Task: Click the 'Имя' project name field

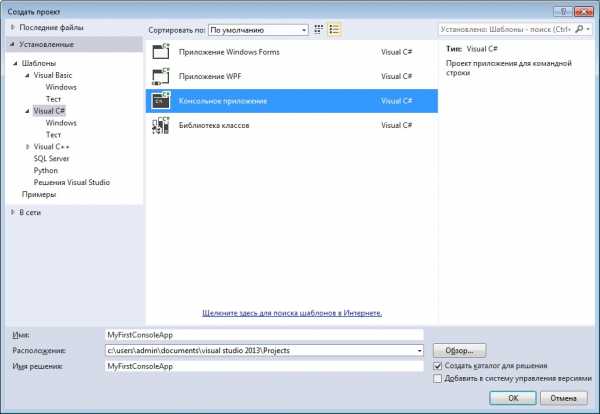Action: coord(264,335)
